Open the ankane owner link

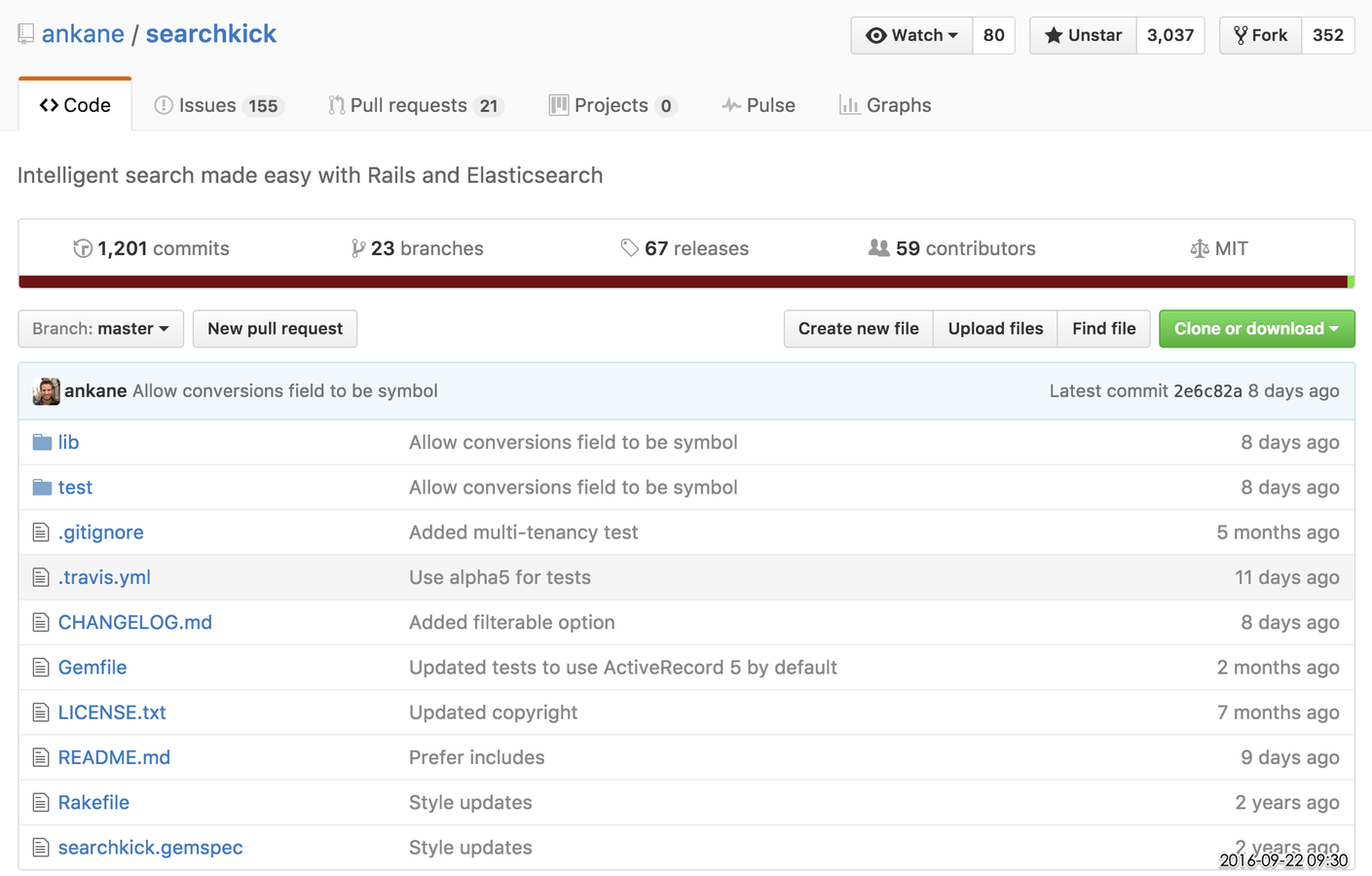tap(83, 34)
